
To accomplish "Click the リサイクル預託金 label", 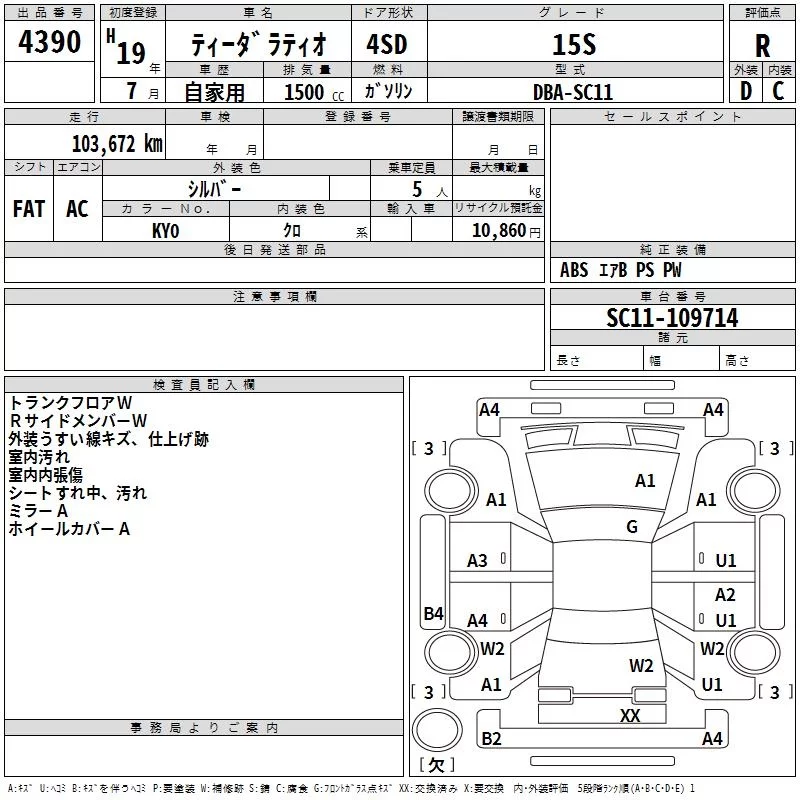I will click(x=498, y=208).
